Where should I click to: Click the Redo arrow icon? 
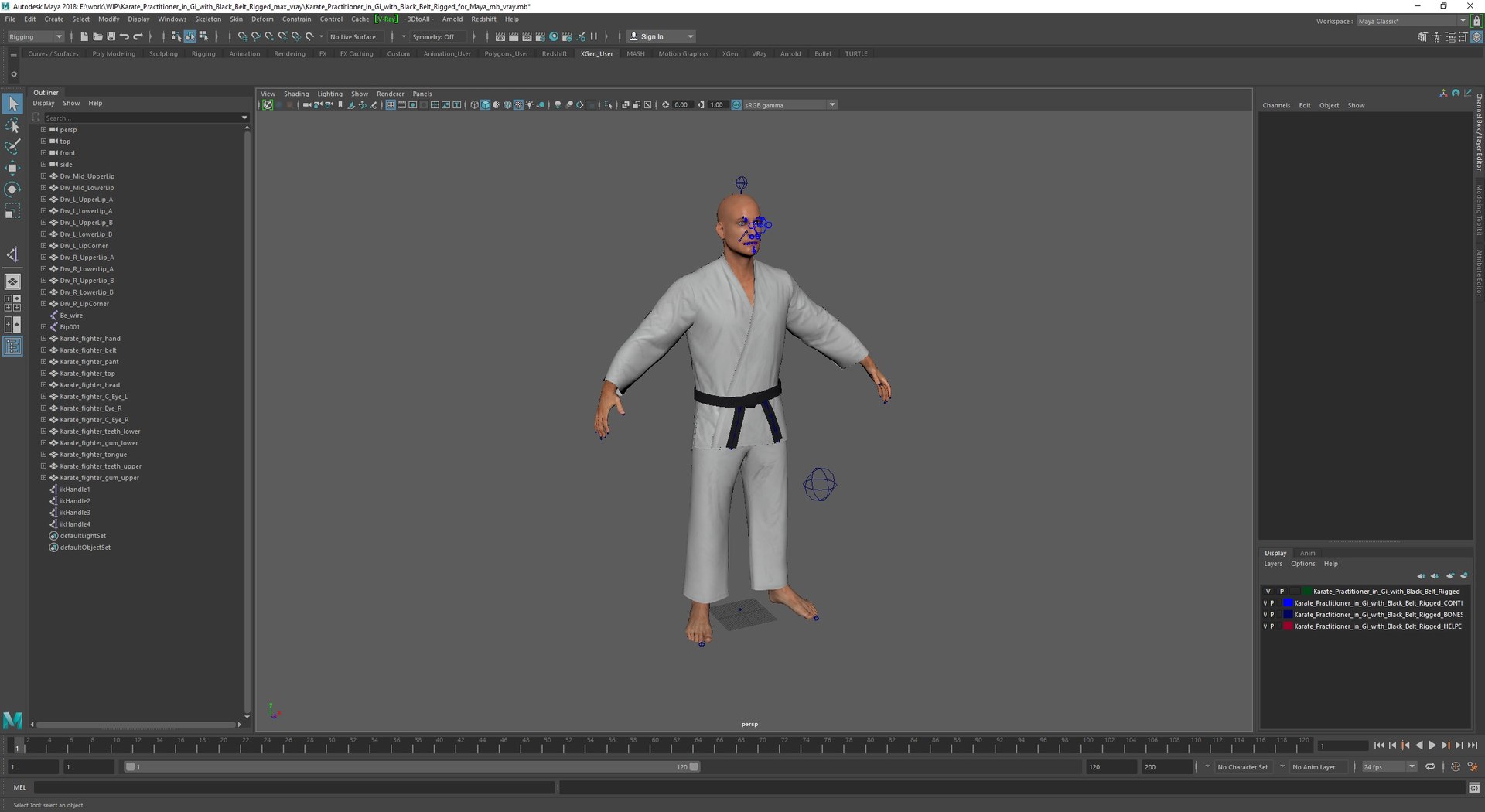pyautogui.click(x=138, y=36)
